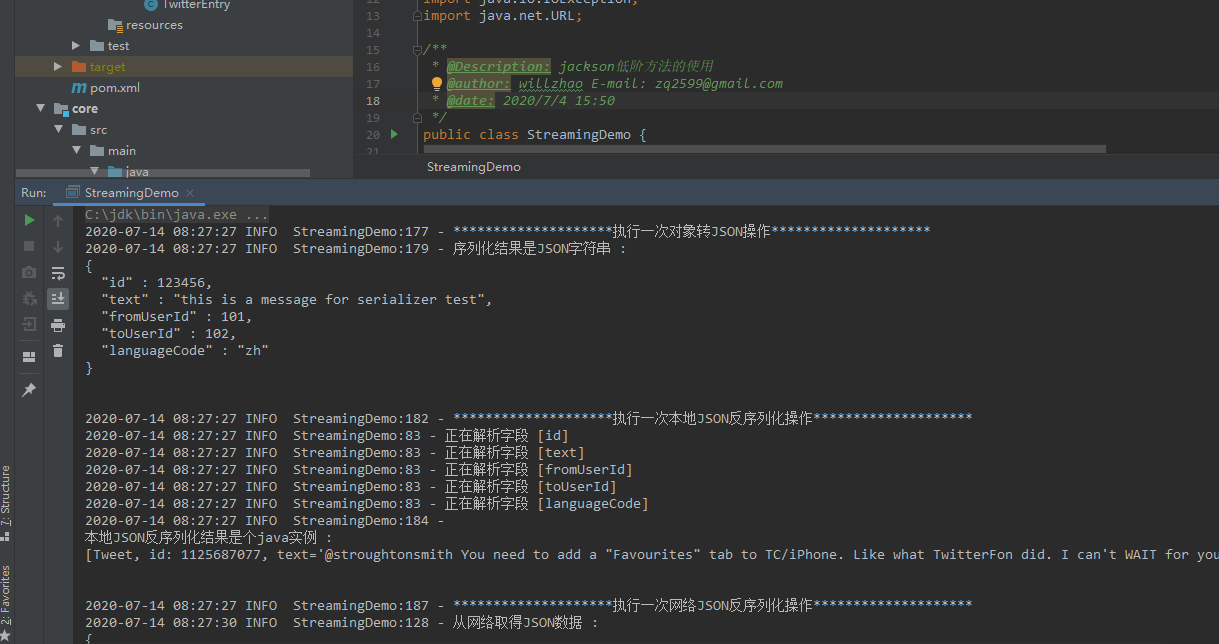Click the gutter run arrow at line 20

(x=394, y=134)
